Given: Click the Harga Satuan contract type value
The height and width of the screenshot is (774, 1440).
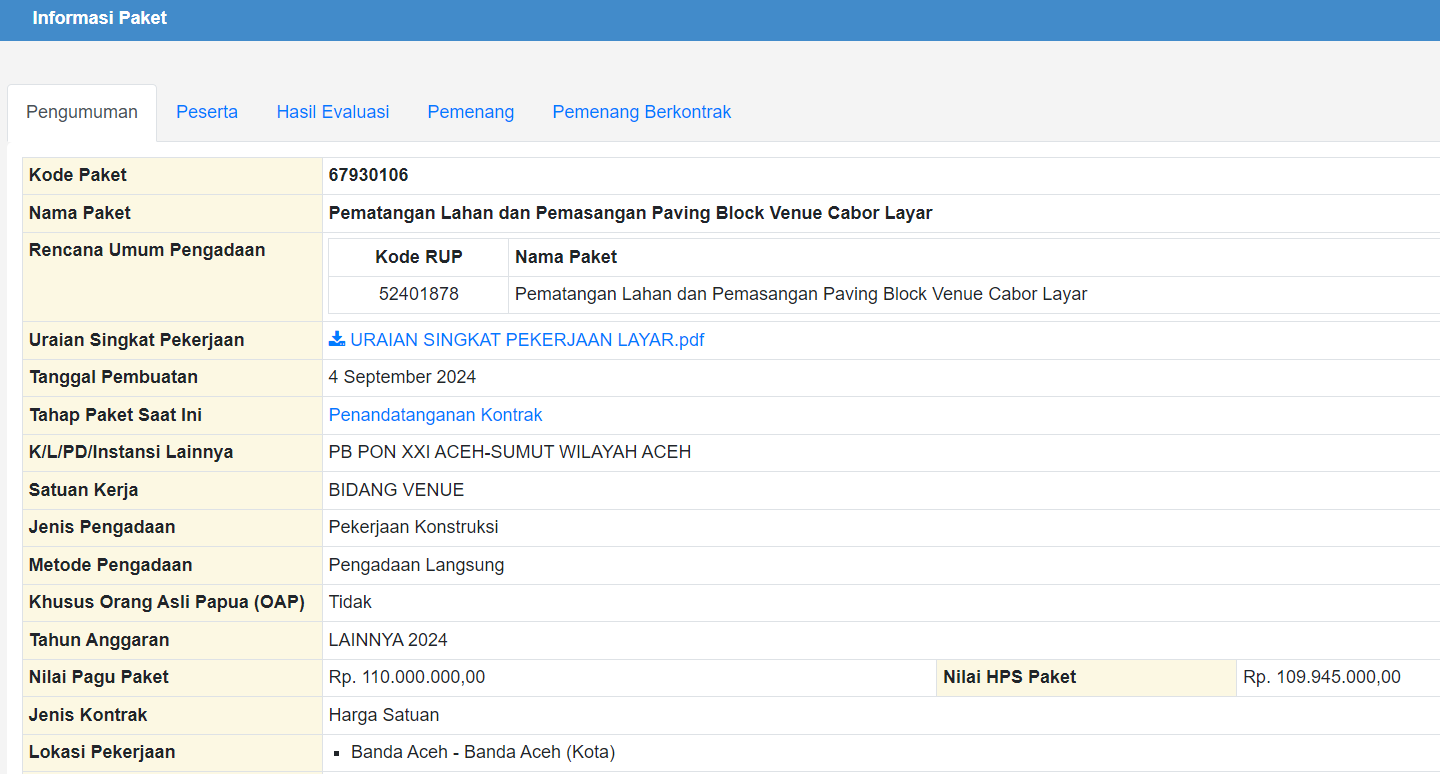Looking at the screenshot, I should 384,715.
